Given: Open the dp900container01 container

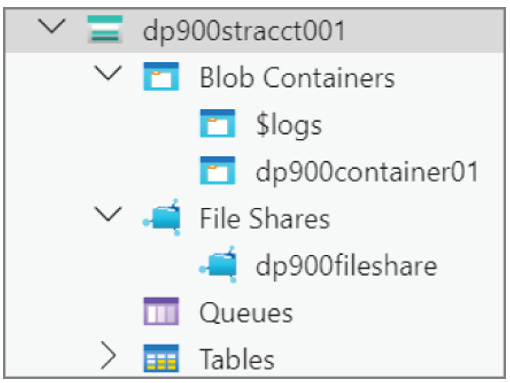Looking at the screenshot, I should click(367, 173).
